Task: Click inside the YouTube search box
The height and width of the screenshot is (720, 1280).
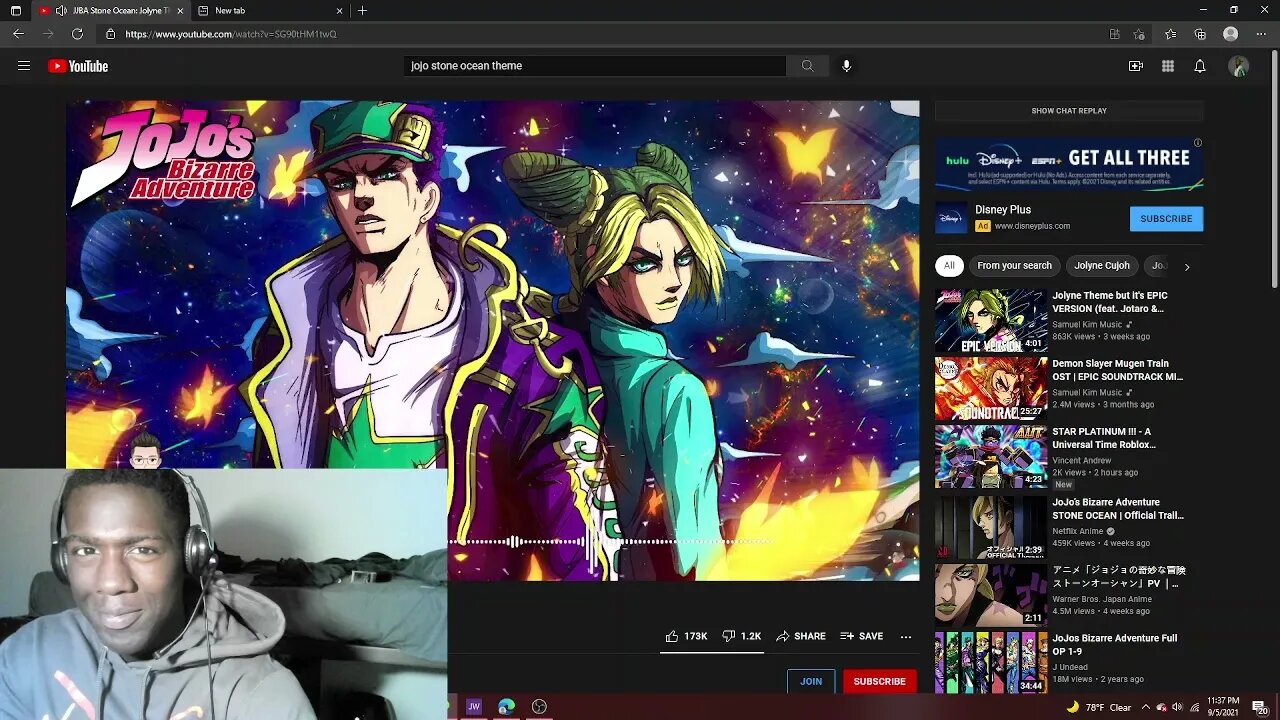Action: tap(596, 66)
